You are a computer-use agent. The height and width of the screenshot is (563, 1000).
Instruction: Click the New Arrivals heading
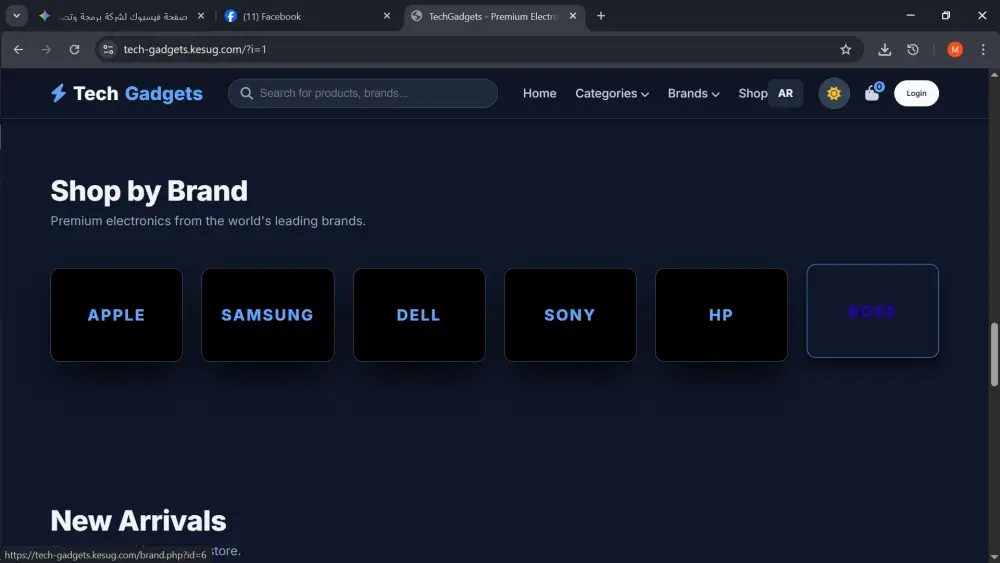pyautogui.click(x=138, y=521)
